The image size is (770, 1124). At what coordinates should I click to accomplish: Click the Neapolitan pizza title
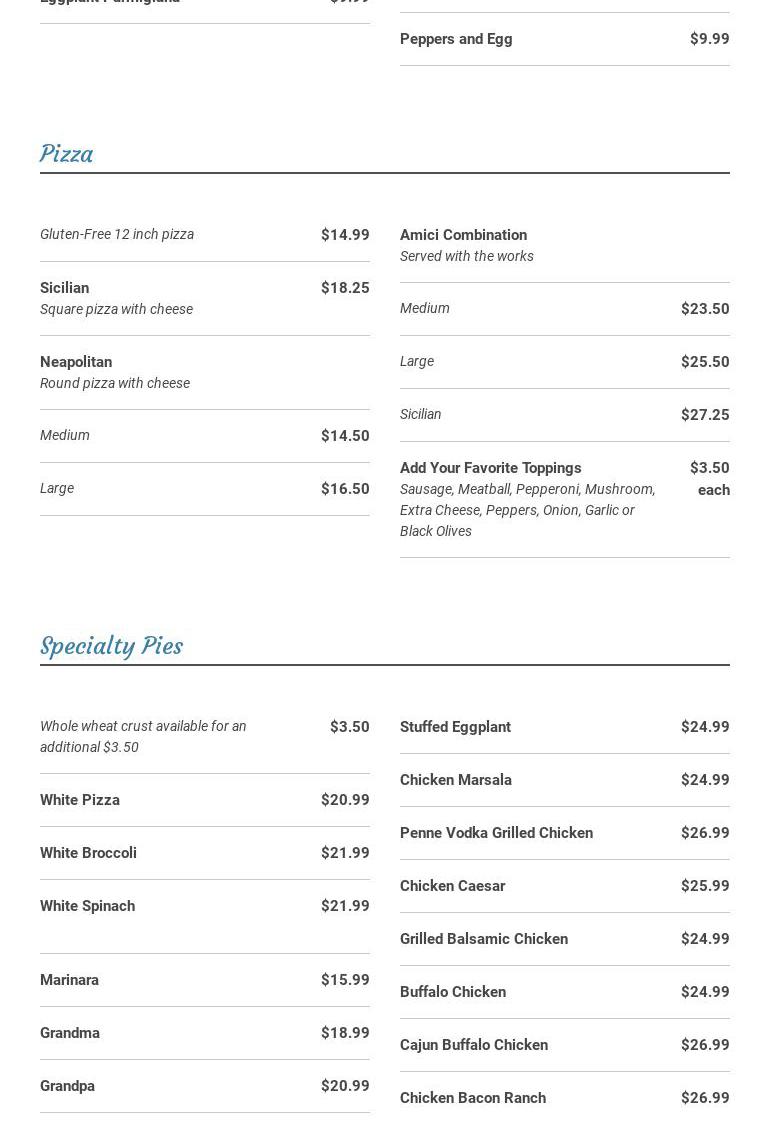tap(76, 362)
